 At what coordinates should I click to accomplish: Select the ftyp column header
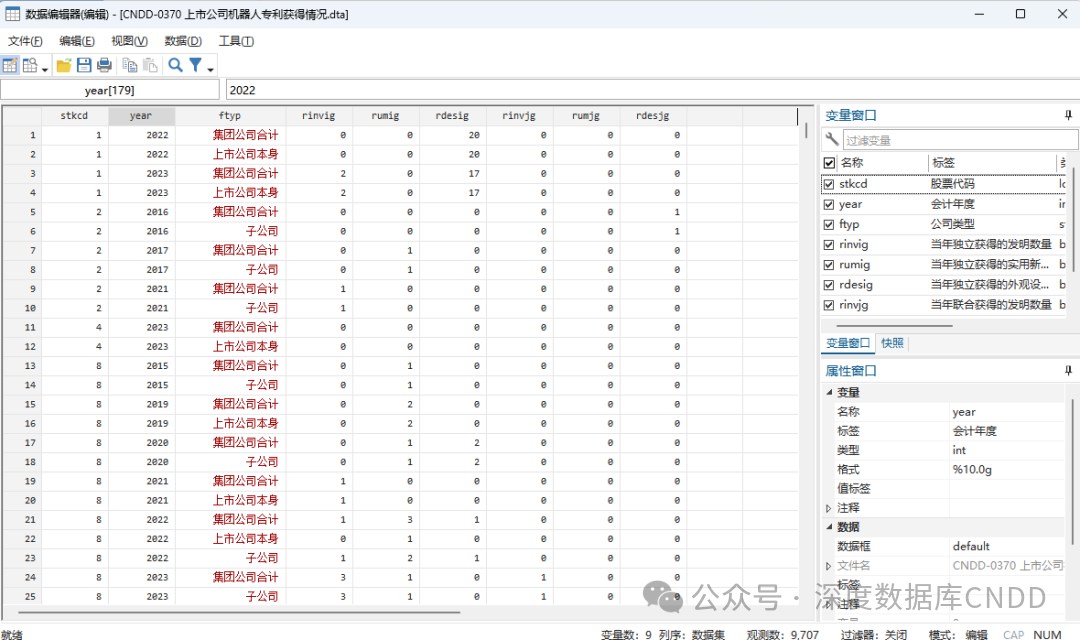pos(229,116)
